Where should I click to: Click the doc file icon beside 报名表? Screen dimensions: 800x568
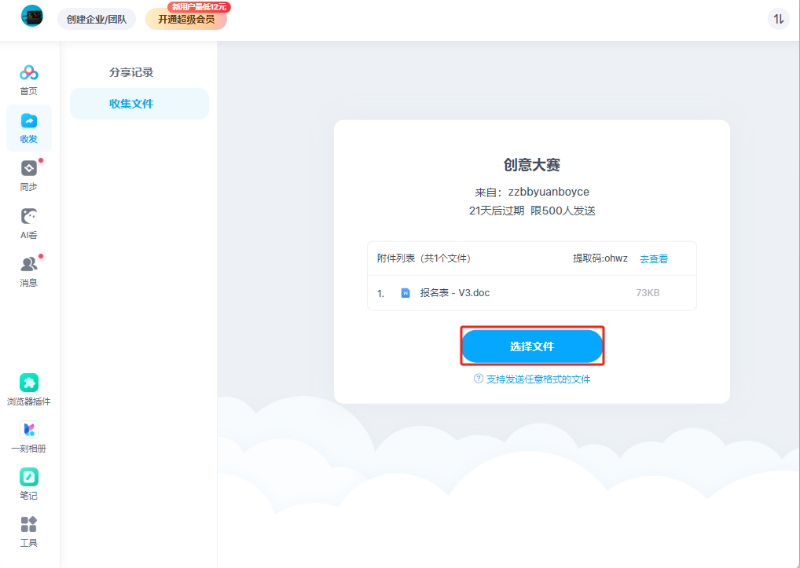pos(406,293)
